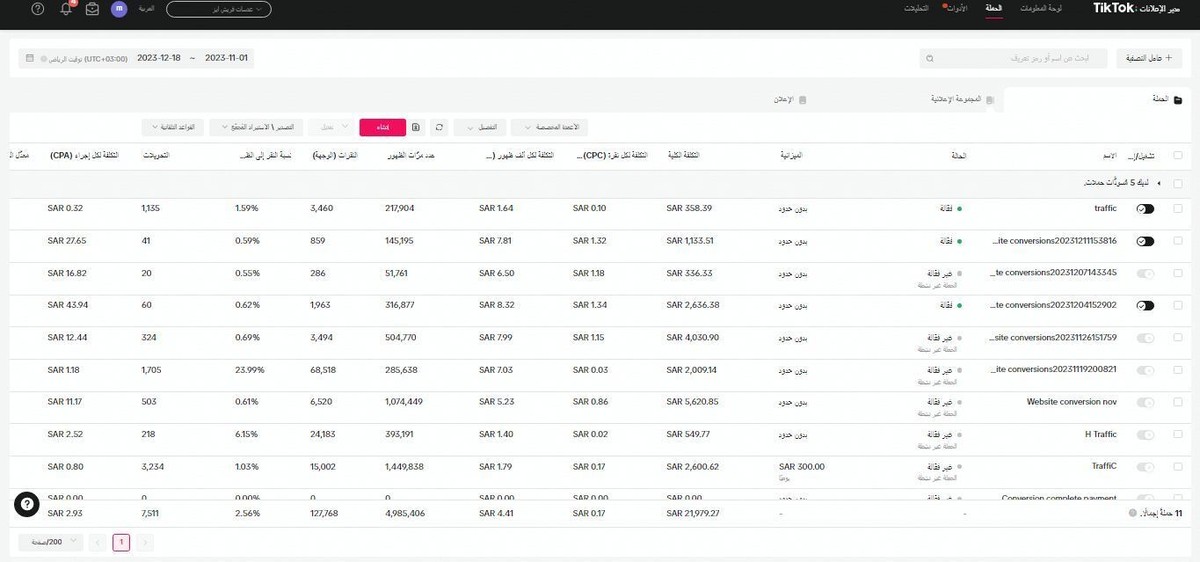Open the purple 'm' account avatar
Viewport: 1200px width, 562px height.
pyautogui.click(x=119, y=9)
